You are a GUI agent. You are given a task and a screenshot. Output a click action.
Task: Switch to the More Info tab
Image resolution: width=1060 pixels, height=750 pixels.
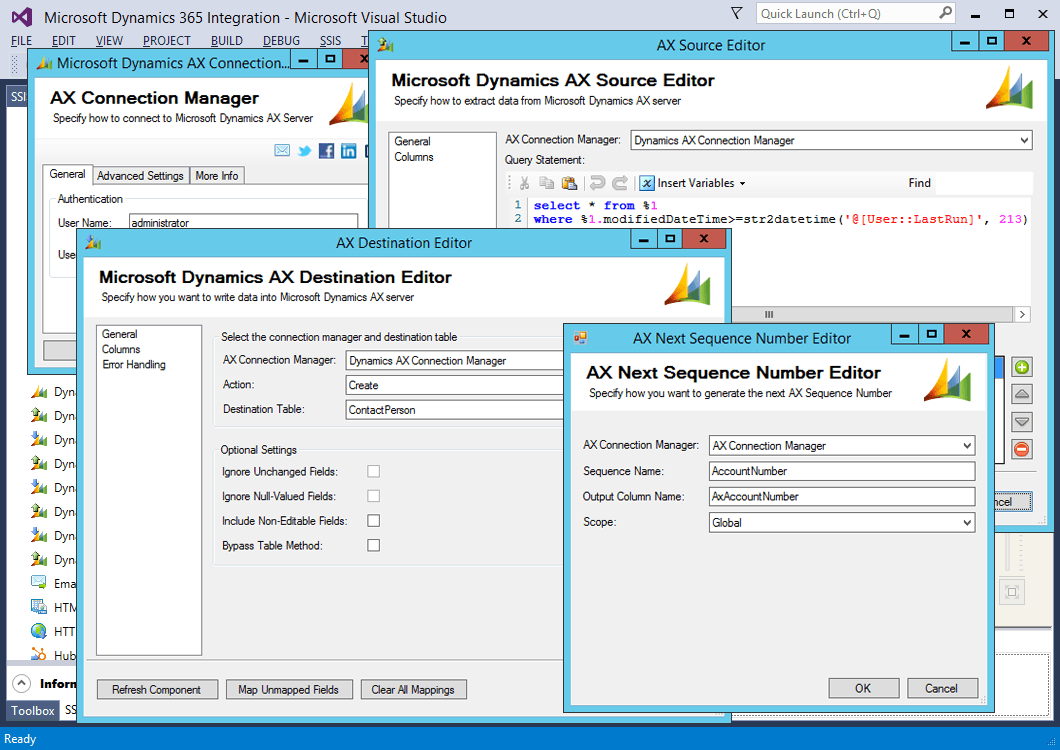pos(216,176)
